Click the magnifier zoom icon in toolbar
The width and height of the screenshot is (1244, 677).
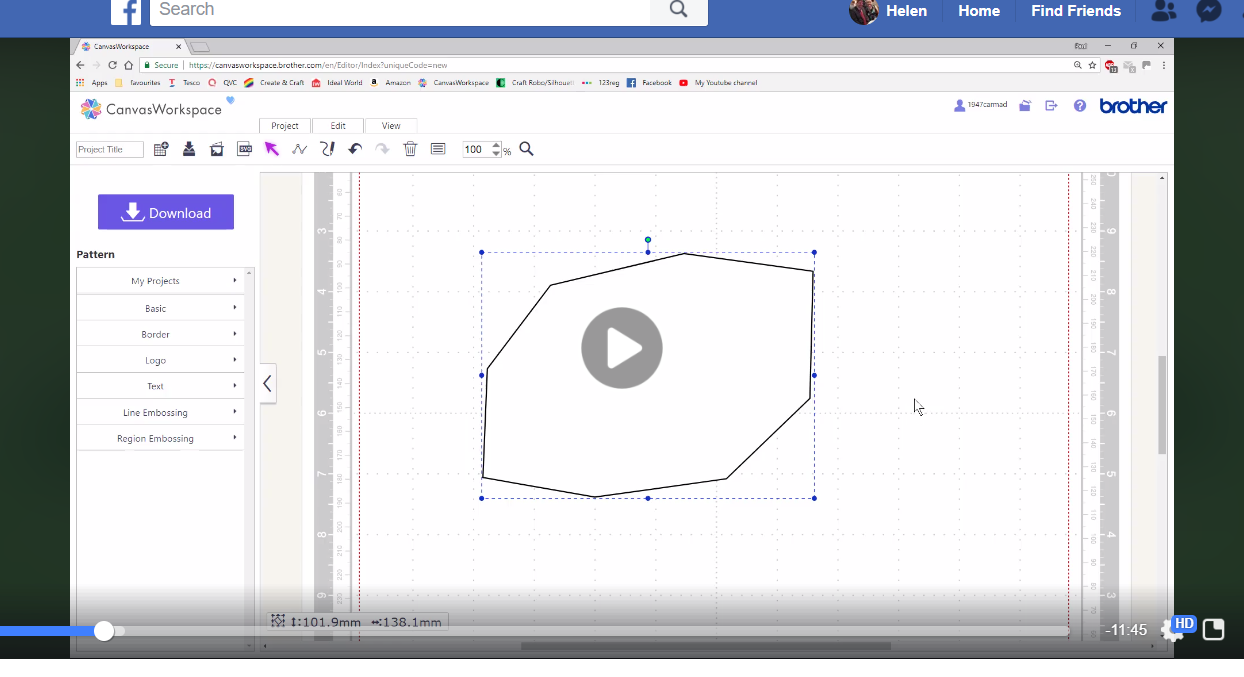click(526, 149)
